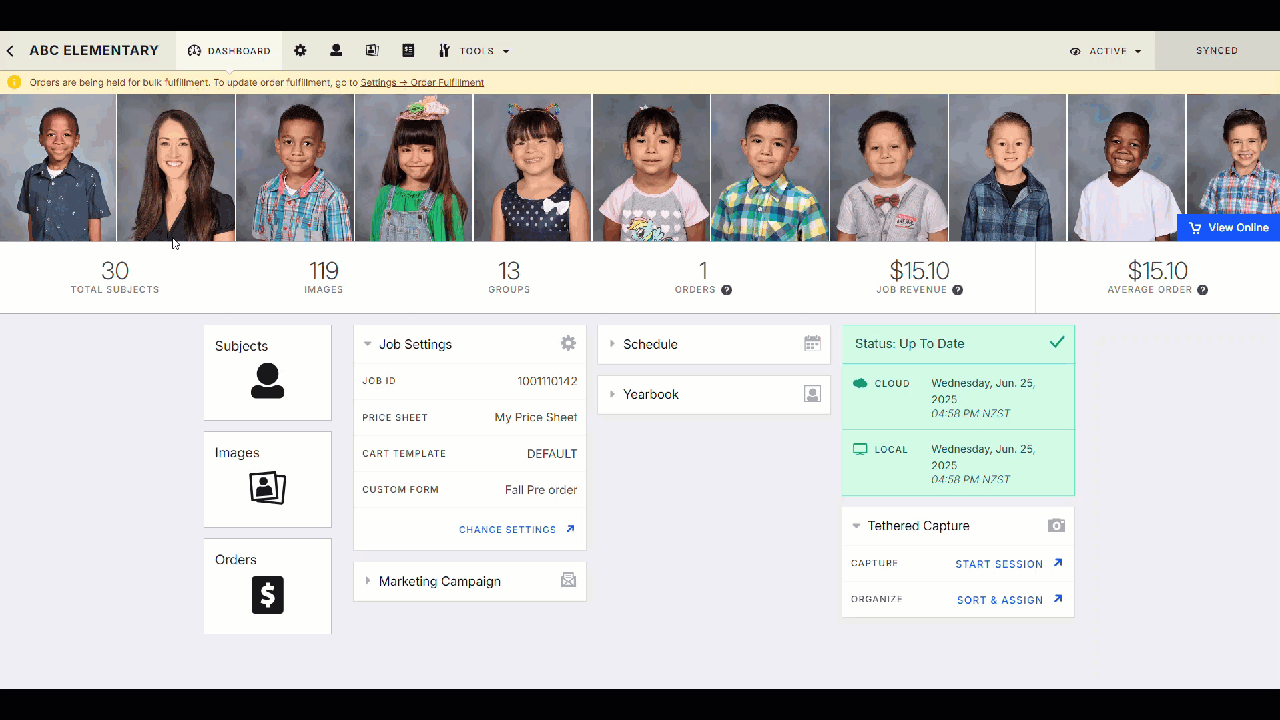1280x720 pixels.
Task: Click the Local monitor icon
Action: click(x=860, y=449)
